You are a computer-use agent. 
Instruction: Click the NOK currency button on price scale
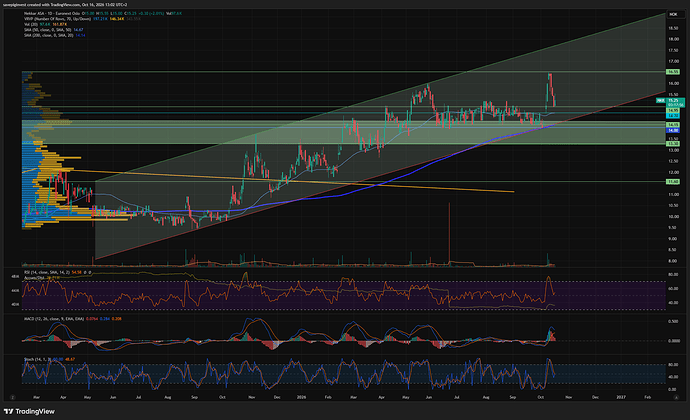(673, 15)
